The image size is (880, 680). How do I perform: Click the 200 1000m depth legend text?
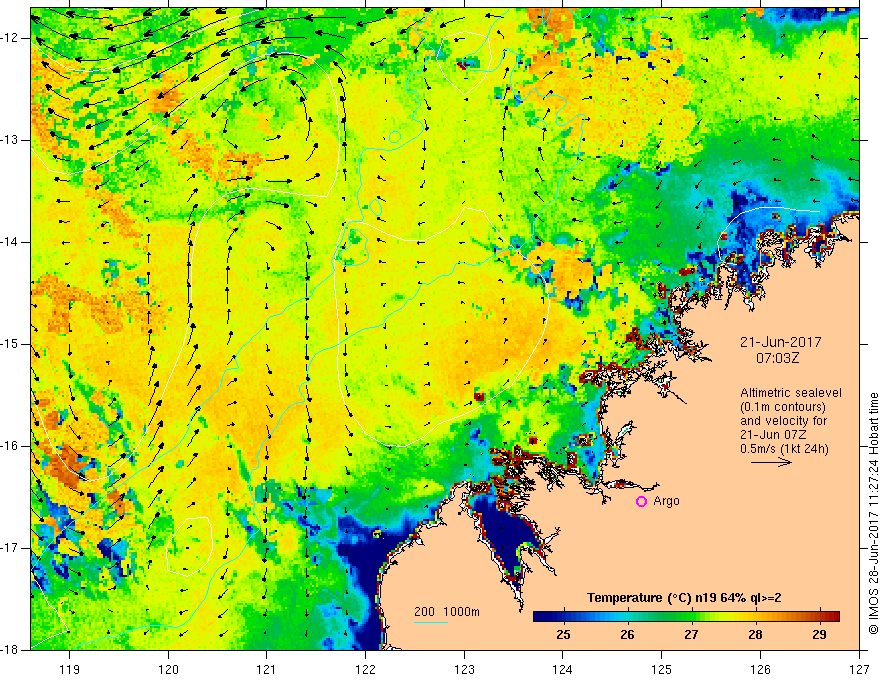(x=447, y=612)
